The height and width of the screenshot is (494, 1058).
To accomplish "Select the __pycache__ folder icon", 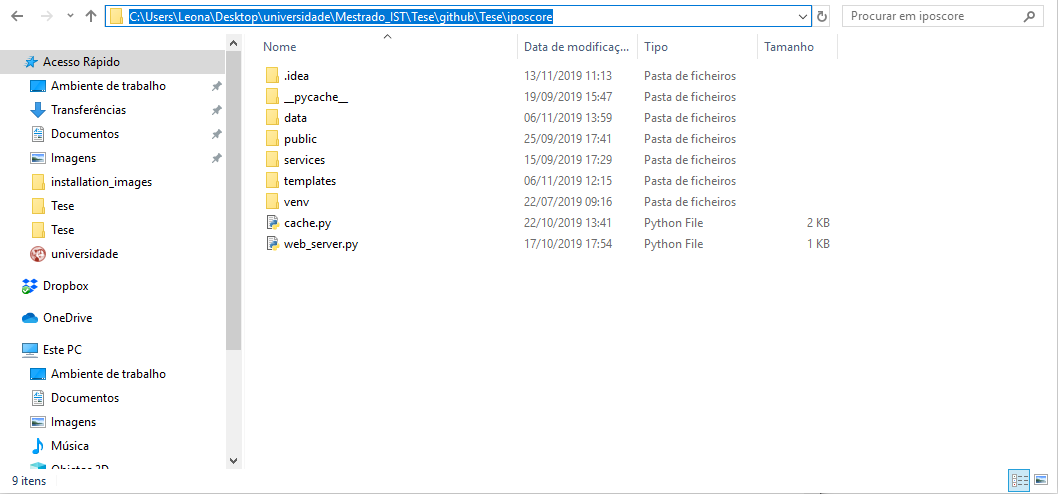I will click(272, 97).
